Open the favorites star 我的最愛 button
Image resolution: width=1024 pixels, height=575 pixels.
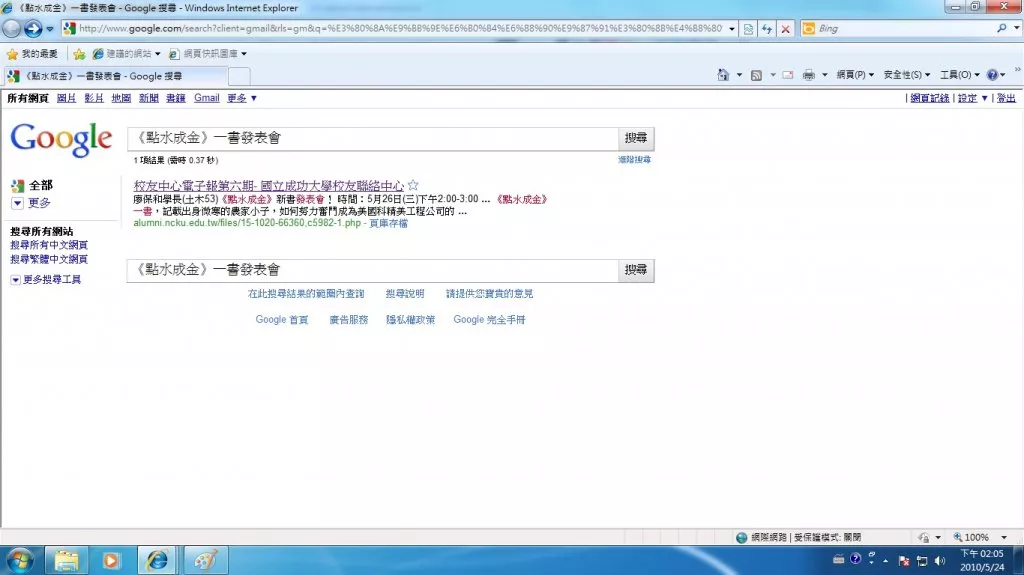[32, 54]
